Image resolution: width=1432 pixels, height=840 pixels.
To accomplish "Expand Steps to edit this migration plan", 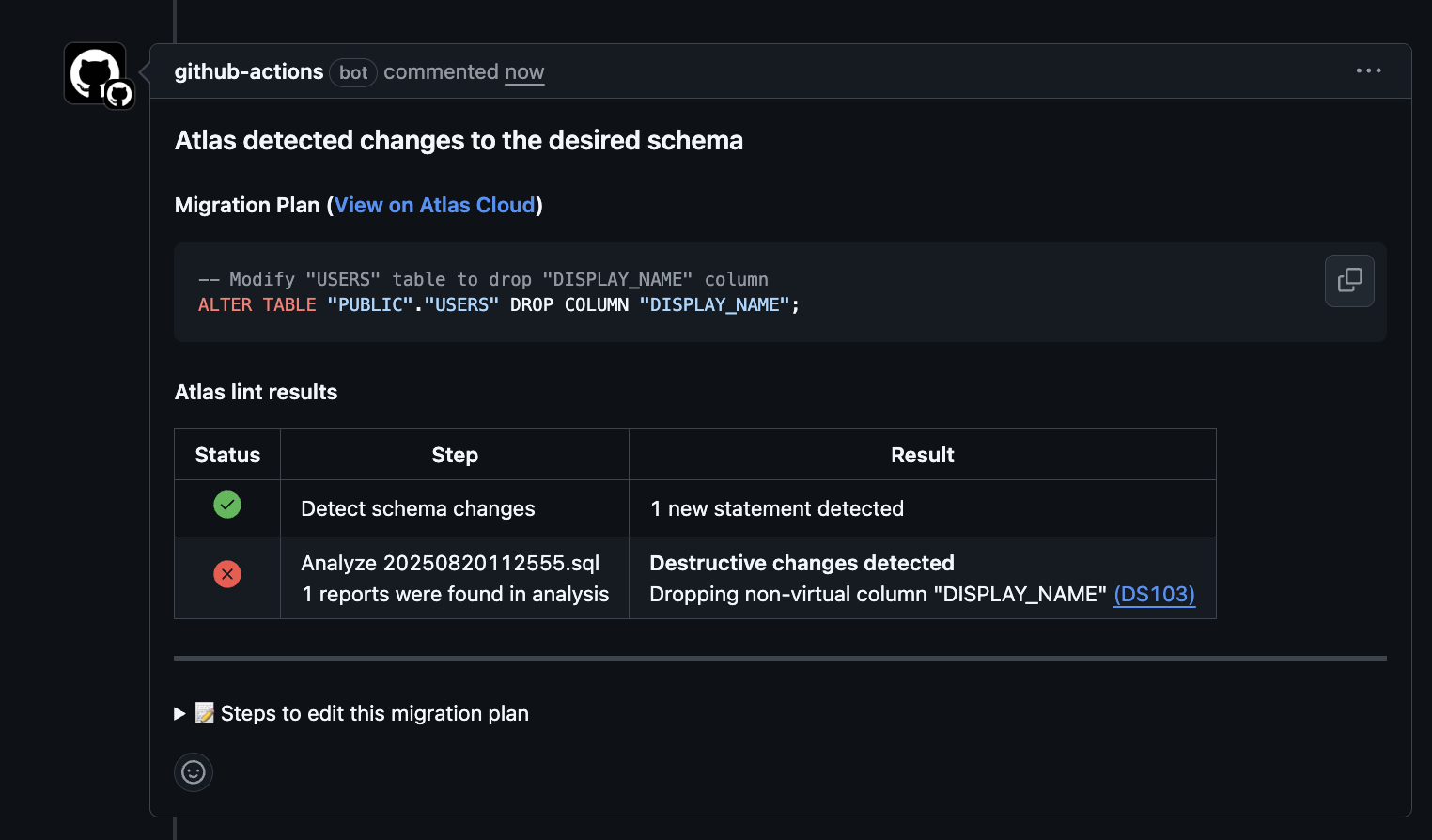I will (375, 713).
